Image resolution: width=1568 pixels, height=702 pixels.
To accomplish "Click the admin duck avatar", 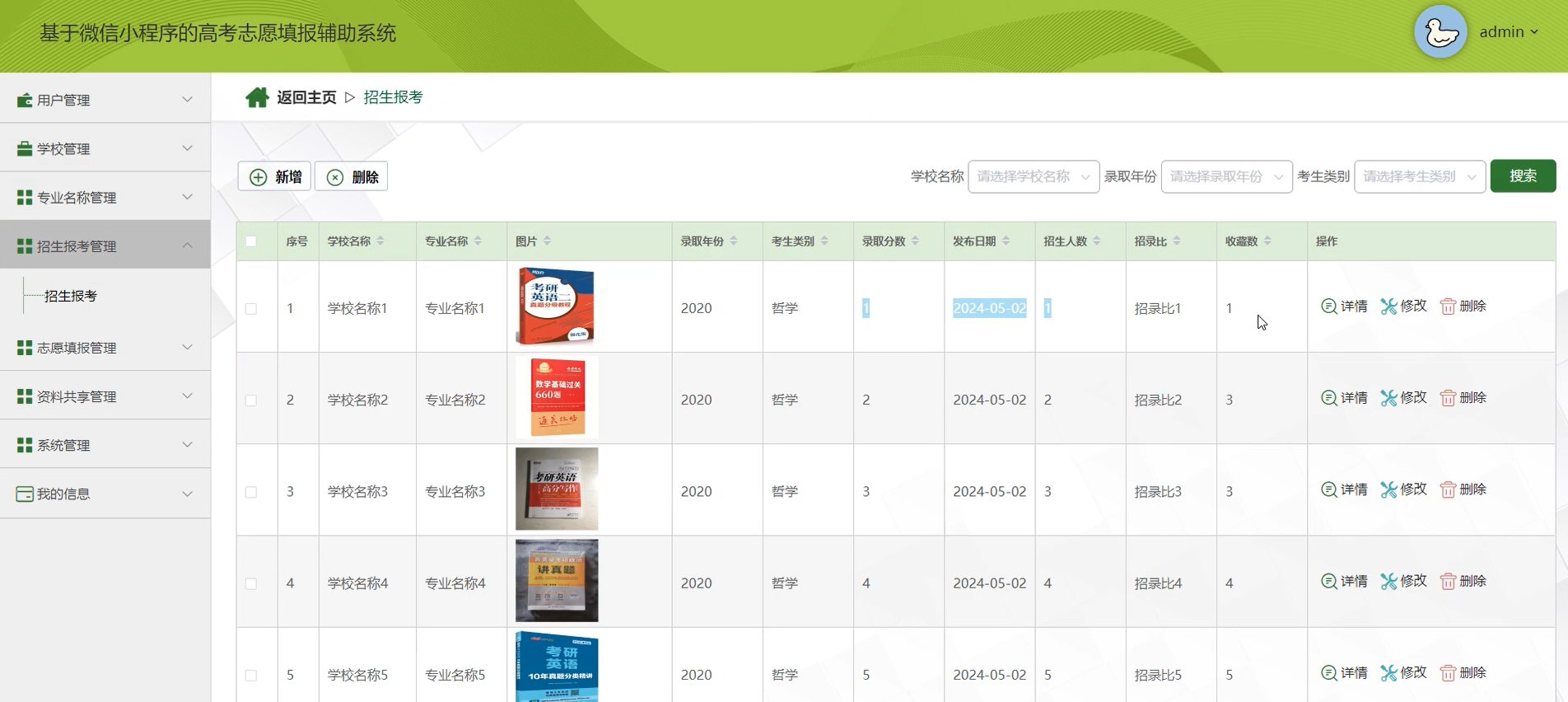I will (x=1440, y=32).
